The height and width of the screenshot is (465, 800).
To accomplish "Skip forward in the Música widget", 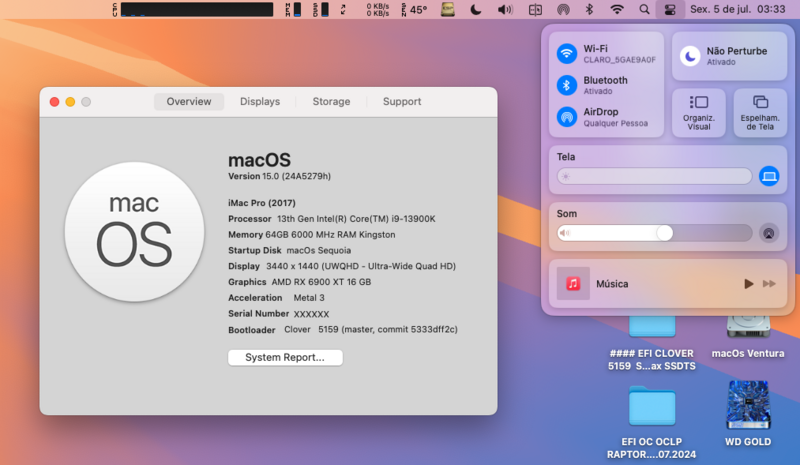I will pyautogui.click(x=769, y=284).
